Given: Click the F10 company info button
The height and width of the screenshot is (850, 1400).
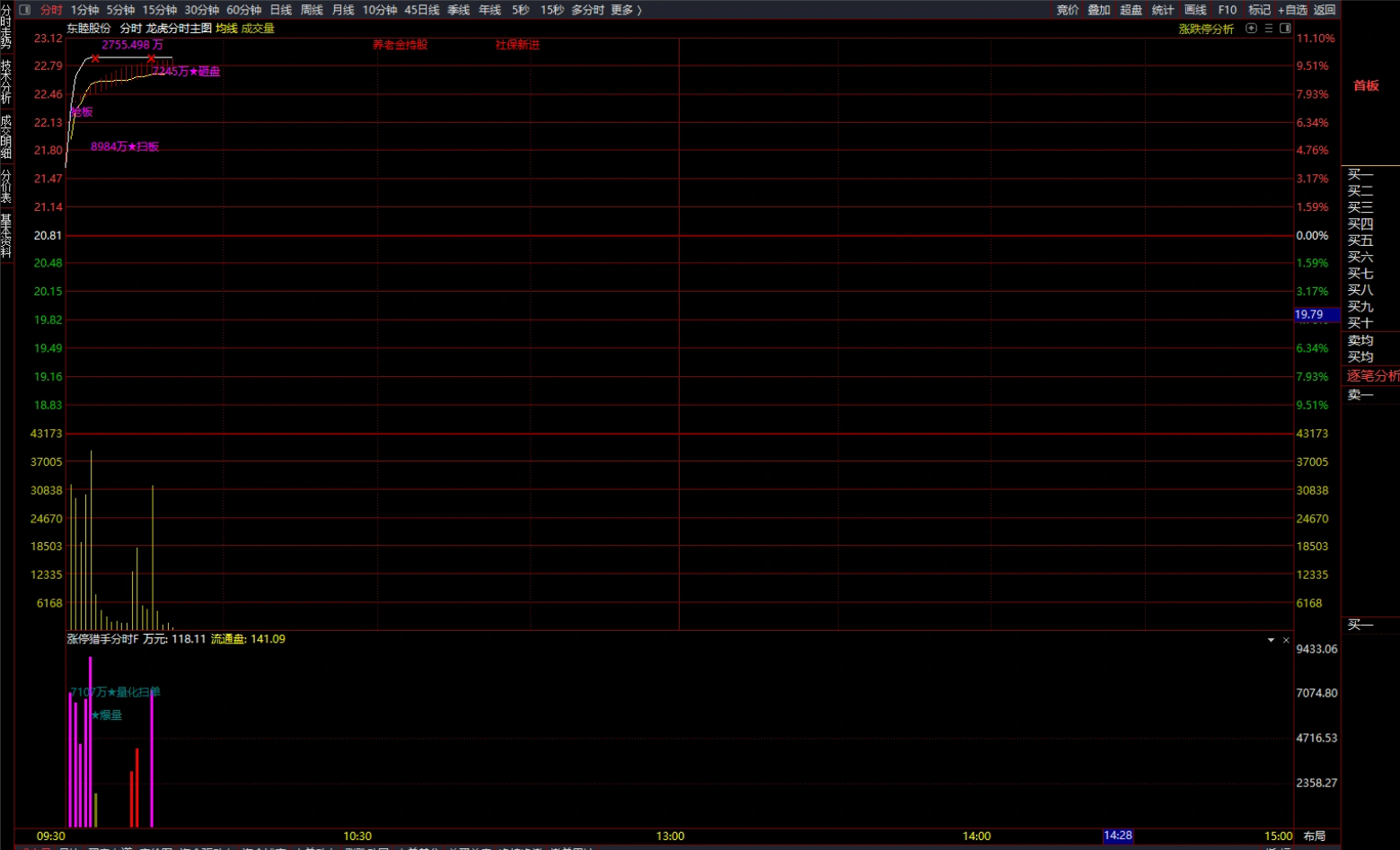Looking at the screenshot, I should tap(1227, 10).
